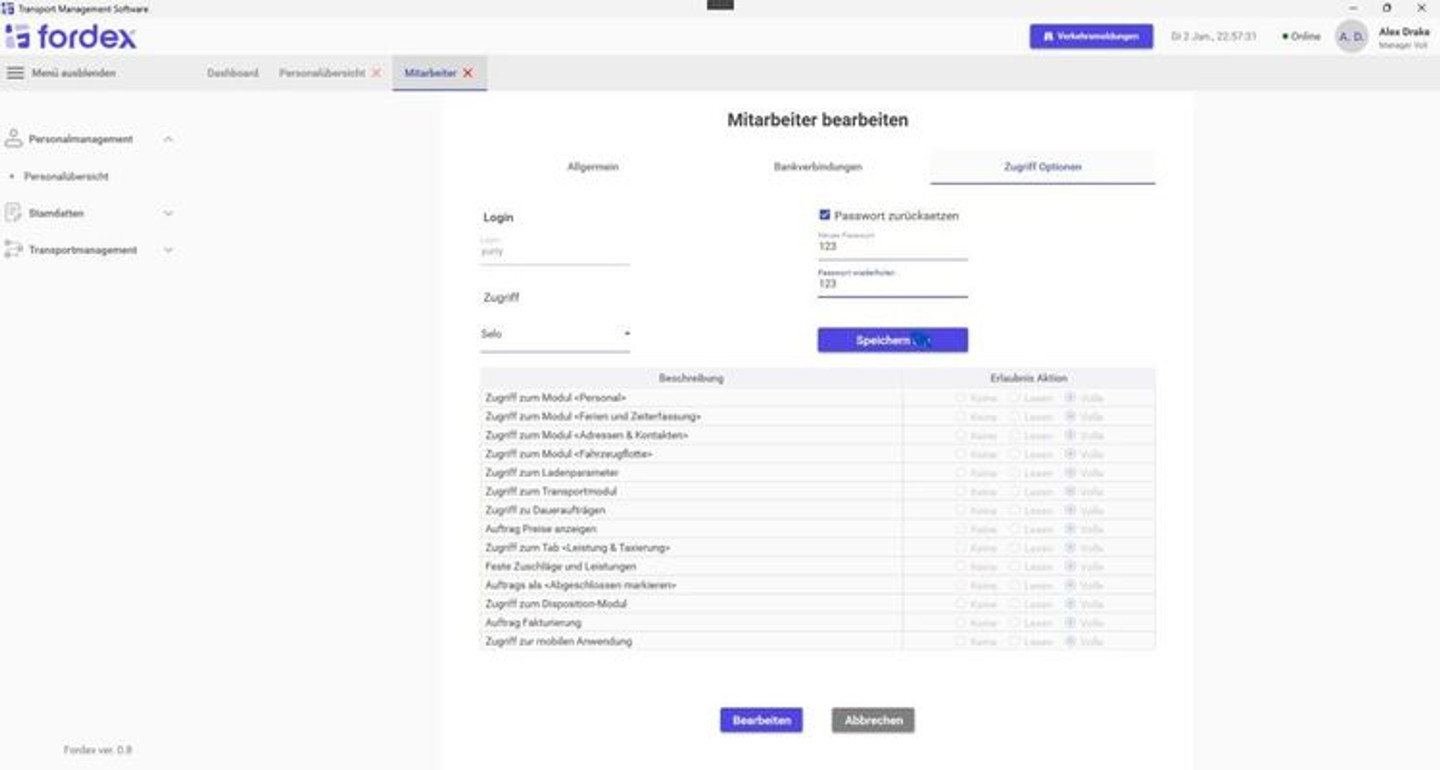Close the Mitarbeiter tab with X

pyautogui.click(x=467, y=73)
